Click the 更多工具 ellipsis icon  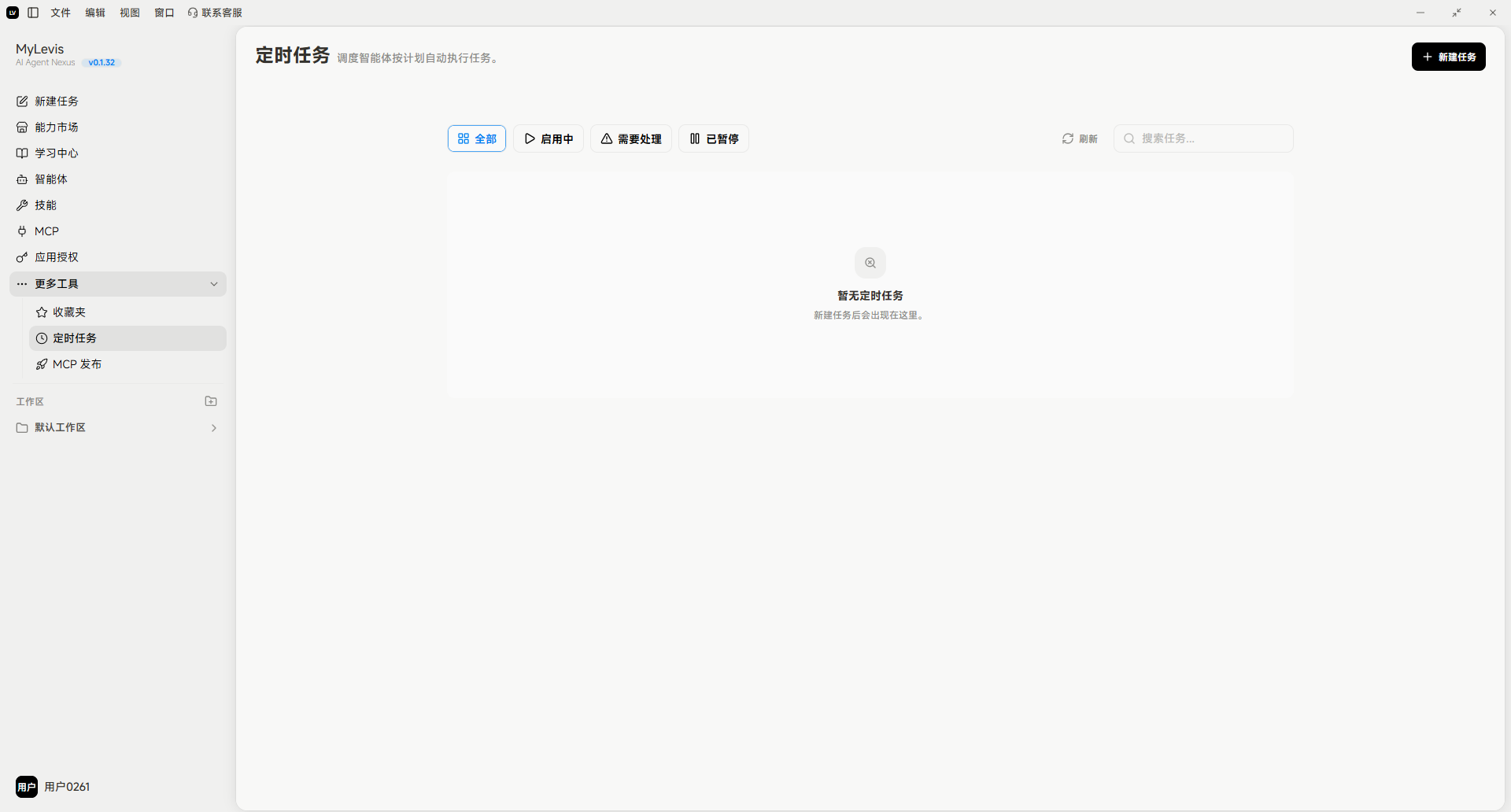pos(22,284)
